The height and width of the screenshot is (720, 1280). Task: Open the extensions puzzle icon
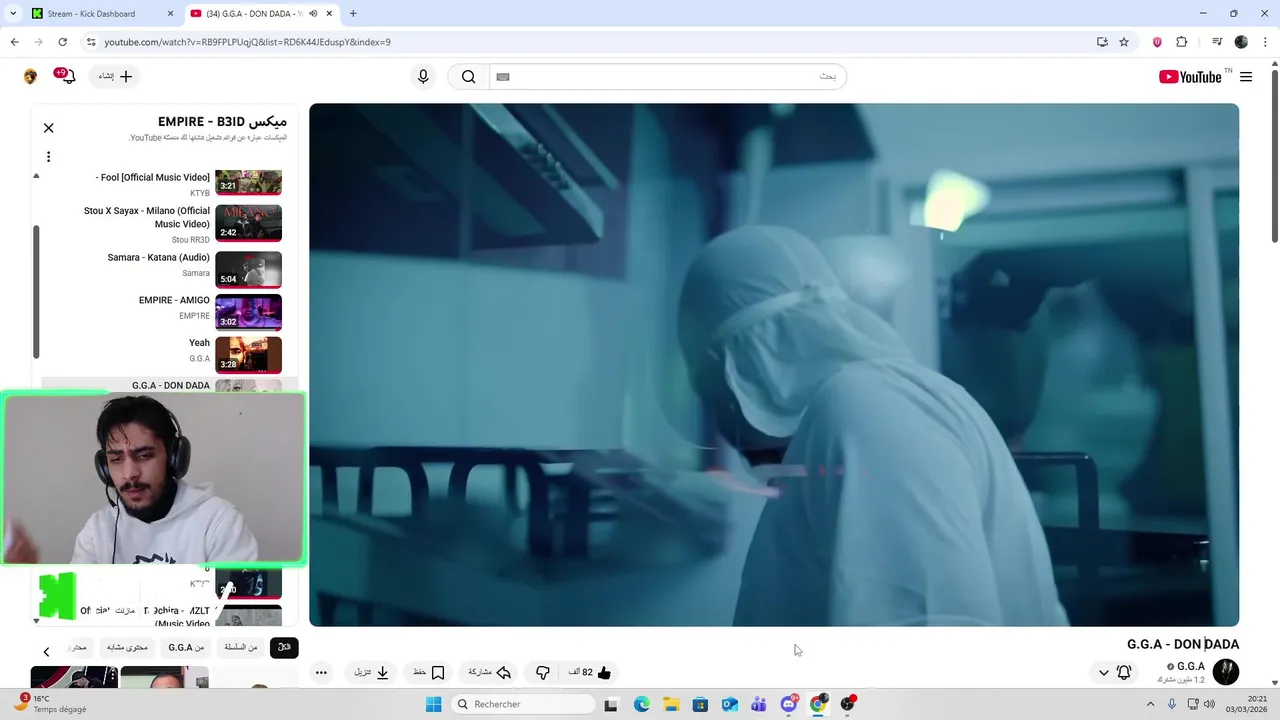click(x=1181, y=42)
